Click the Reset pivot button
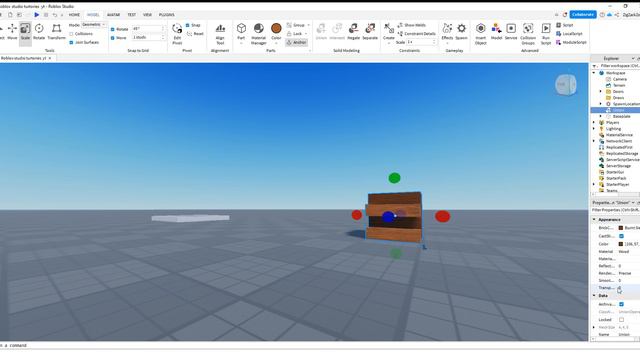 pos(196,34)
